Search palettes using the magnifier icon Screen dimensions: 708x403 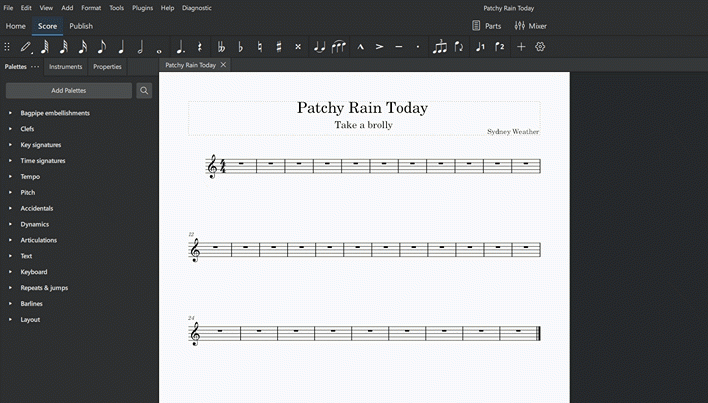coord(145,90)
